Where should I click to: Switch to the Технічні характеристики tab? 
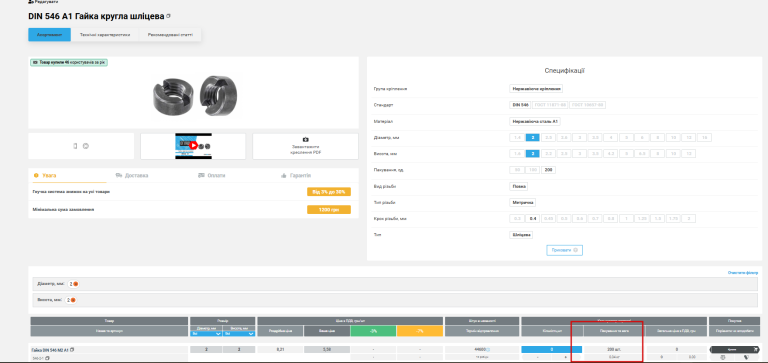click(x=105, y=35)
